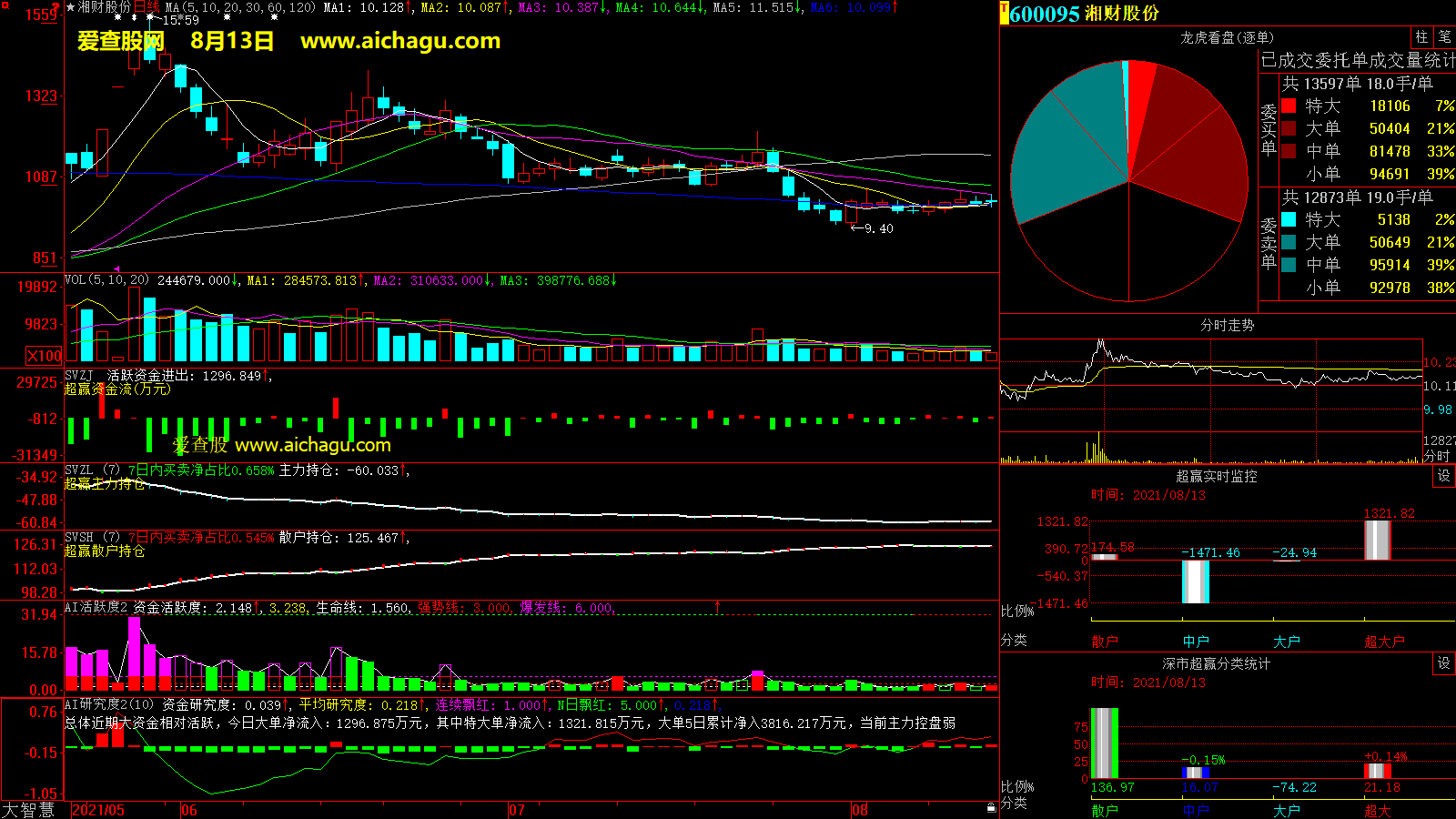Click the star icon before 湘财股份 title

click(70, 7)
